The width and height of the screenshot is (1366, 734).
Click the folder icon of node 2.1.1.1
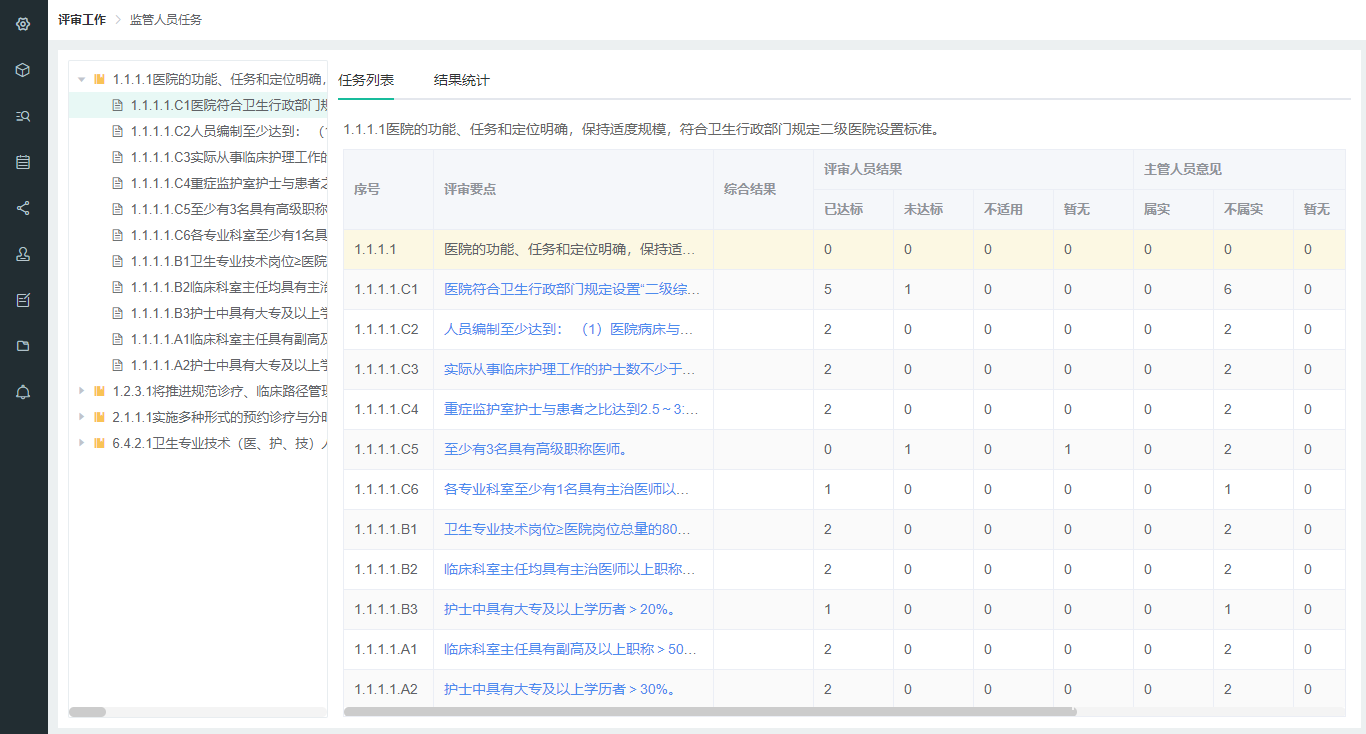tap(99, 417)
